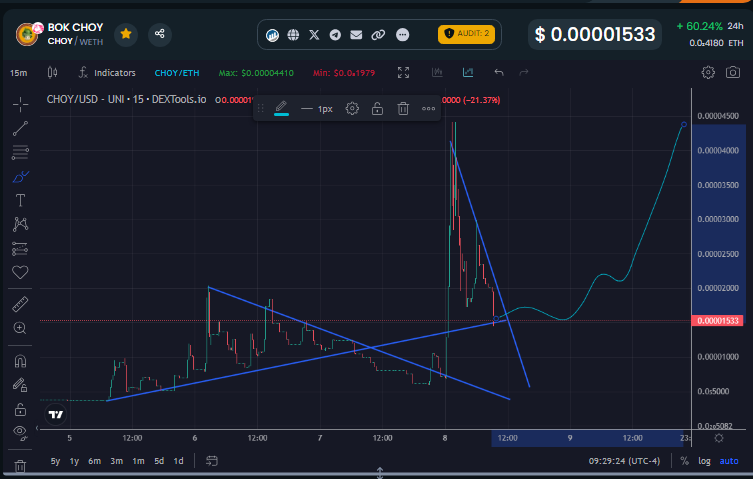Enter fullscreen chart mode

(403, 73)
